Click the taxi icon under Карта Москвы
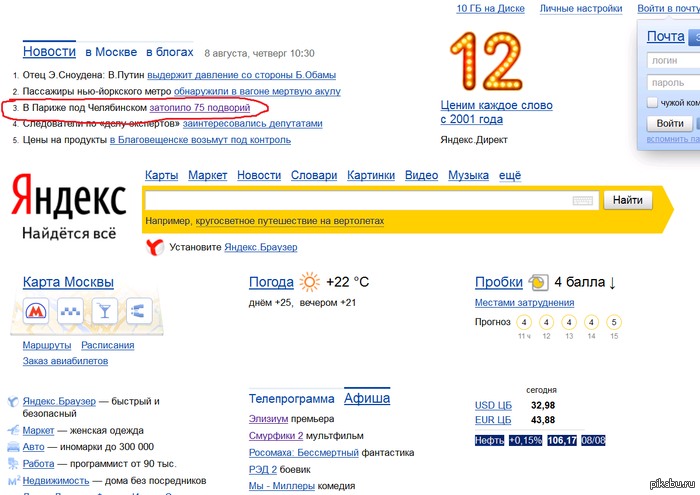700x495 pixels. tap(70, 310)
